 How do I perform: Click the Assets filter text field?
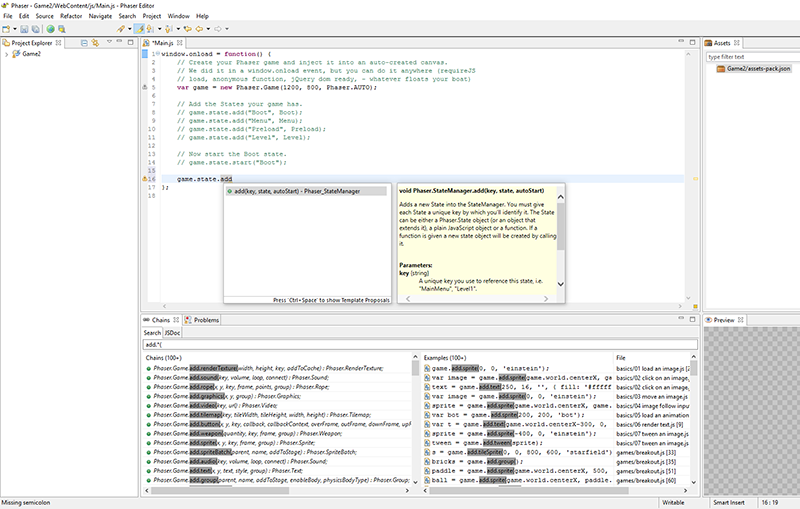[750, 56]
